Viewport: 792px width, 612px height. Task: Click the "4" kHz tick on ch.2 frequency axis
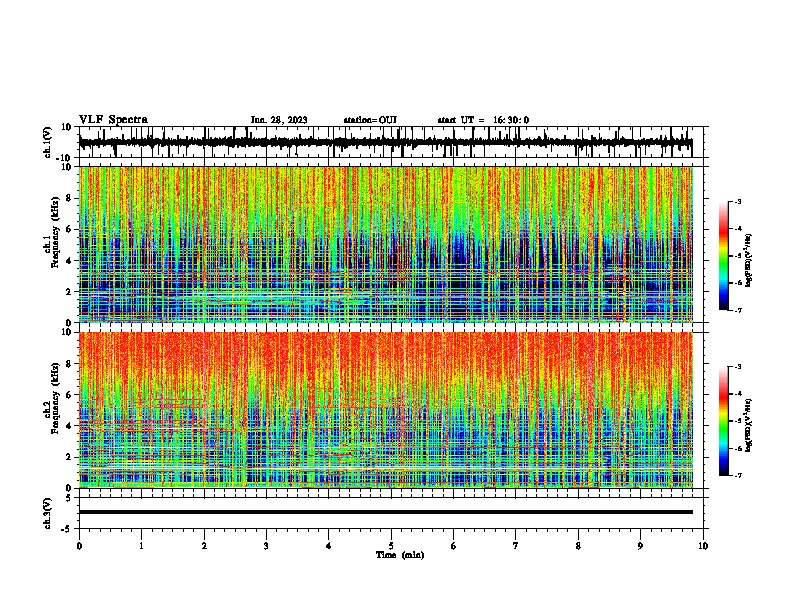tap(71, 426)
